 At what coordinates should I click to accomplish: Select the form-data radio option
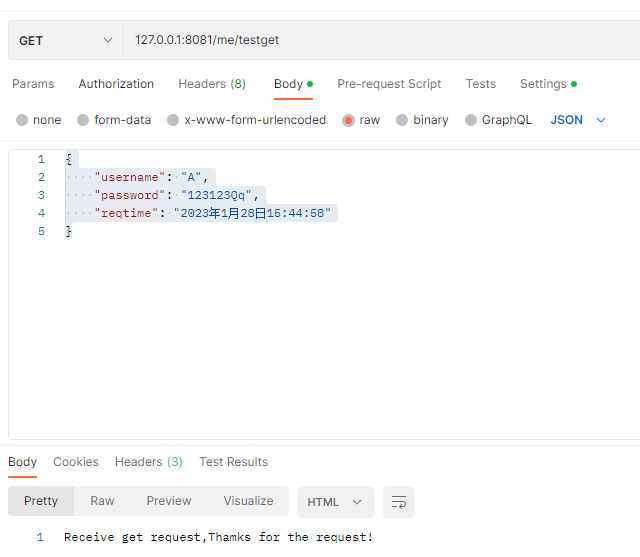(x=83, y=120)
